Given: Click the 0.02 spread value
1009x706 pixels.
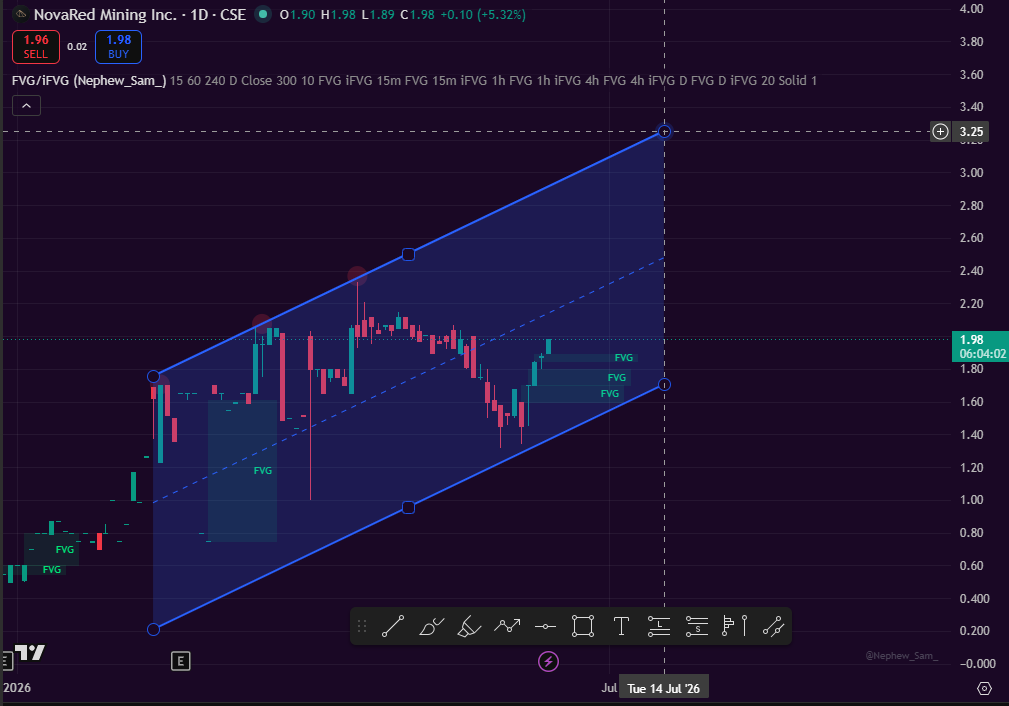Looking at the screenshot, I should 77,46.
